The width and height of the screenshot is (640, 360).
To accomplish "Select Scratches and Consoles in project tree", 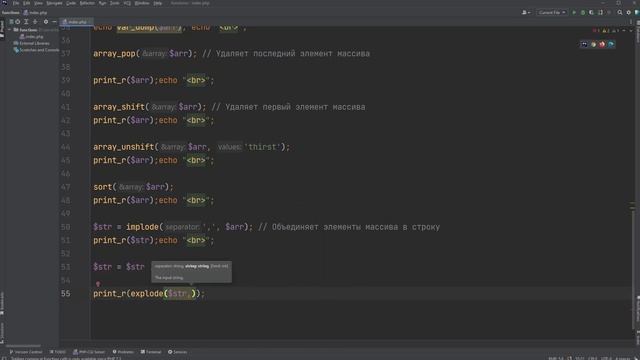I will [37, 50].
